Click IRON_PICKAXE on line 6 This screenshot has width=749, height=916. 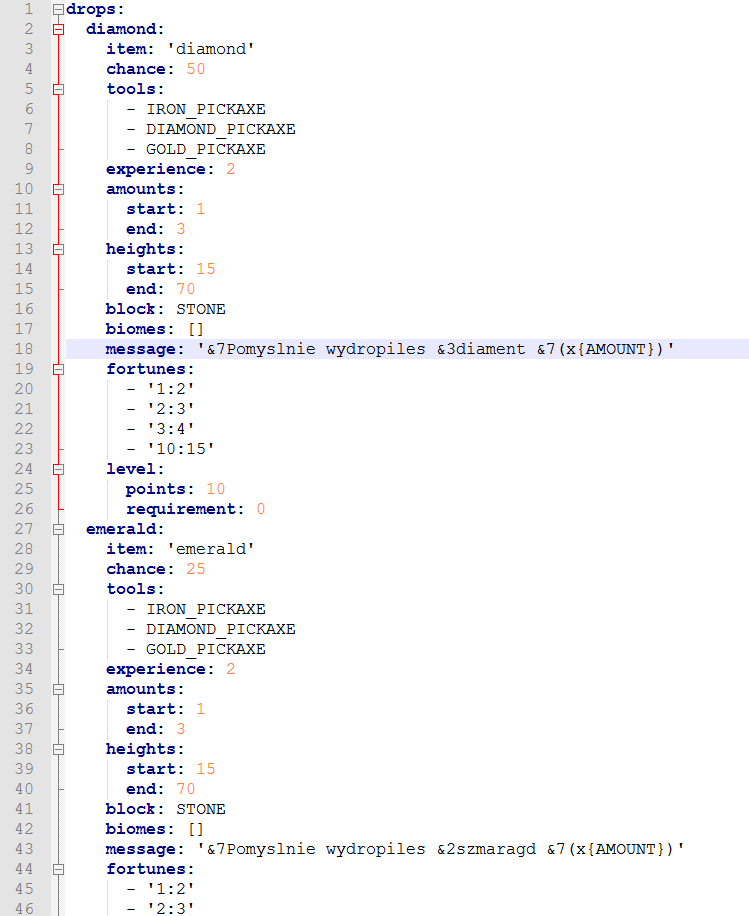coord(206,109)
